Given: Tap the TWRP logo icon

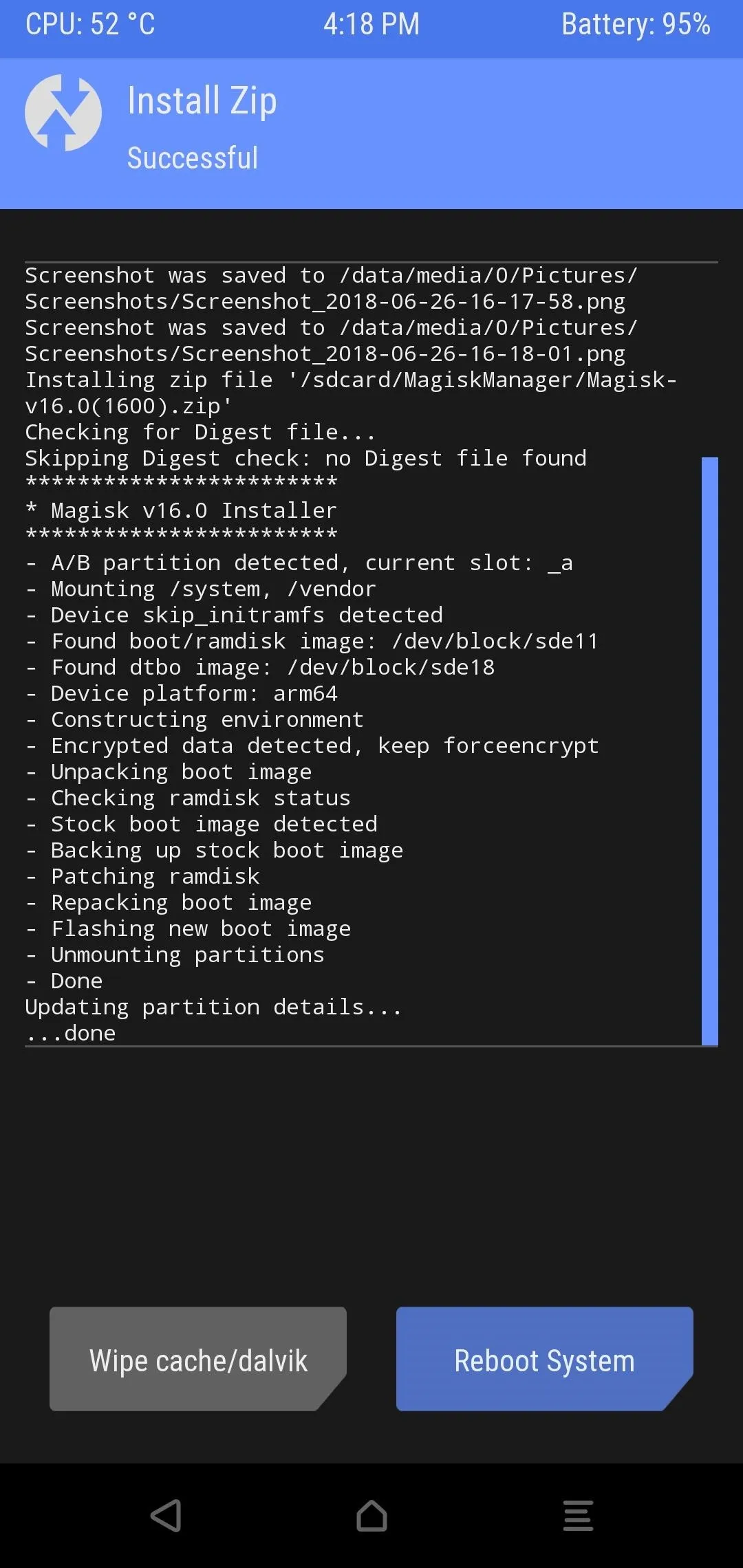Looking at the screenshot, I should [63, 113].
